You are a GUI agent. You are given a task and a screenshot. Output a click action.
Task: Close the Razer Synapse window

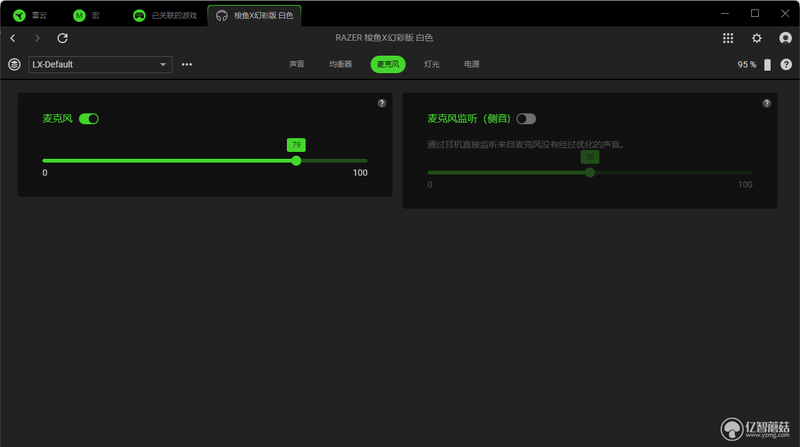(785, 13)
